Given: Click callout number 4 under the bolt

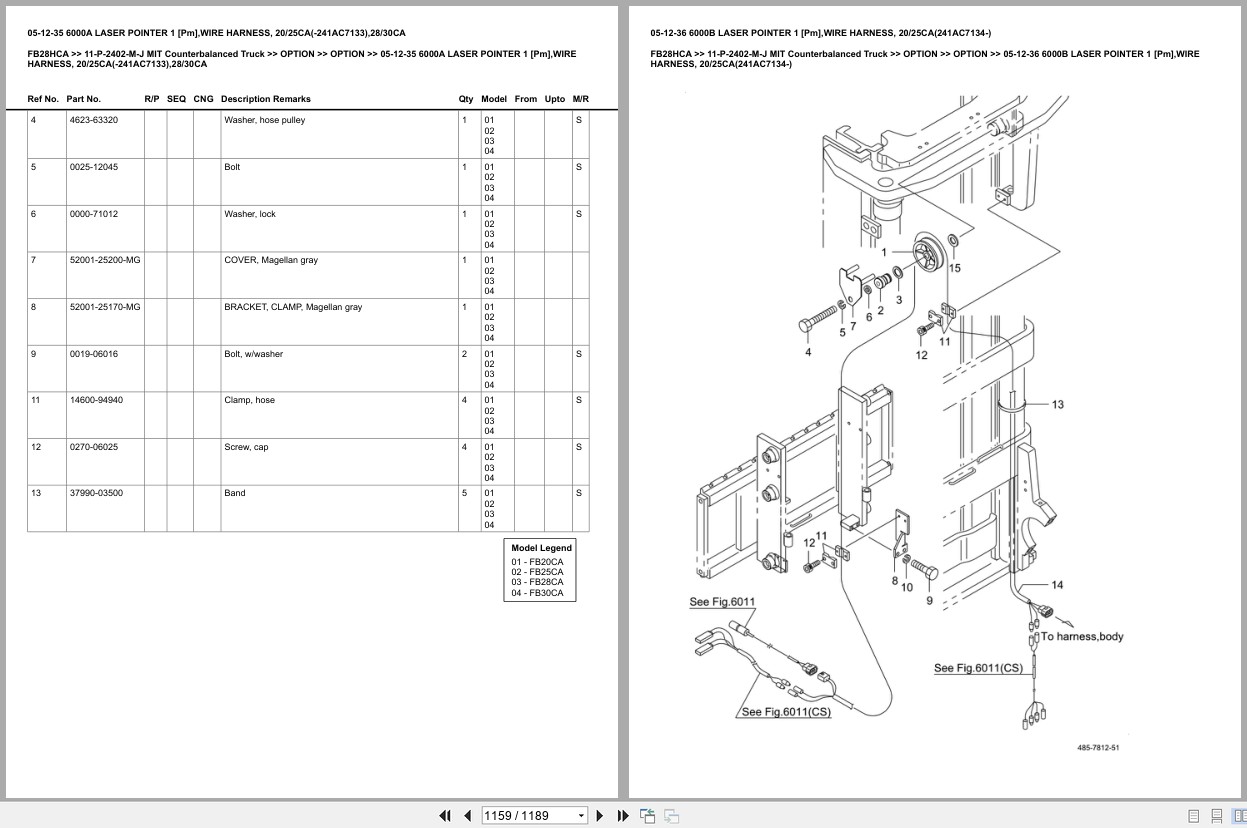Looking at the screenshot, I should 808,352.
